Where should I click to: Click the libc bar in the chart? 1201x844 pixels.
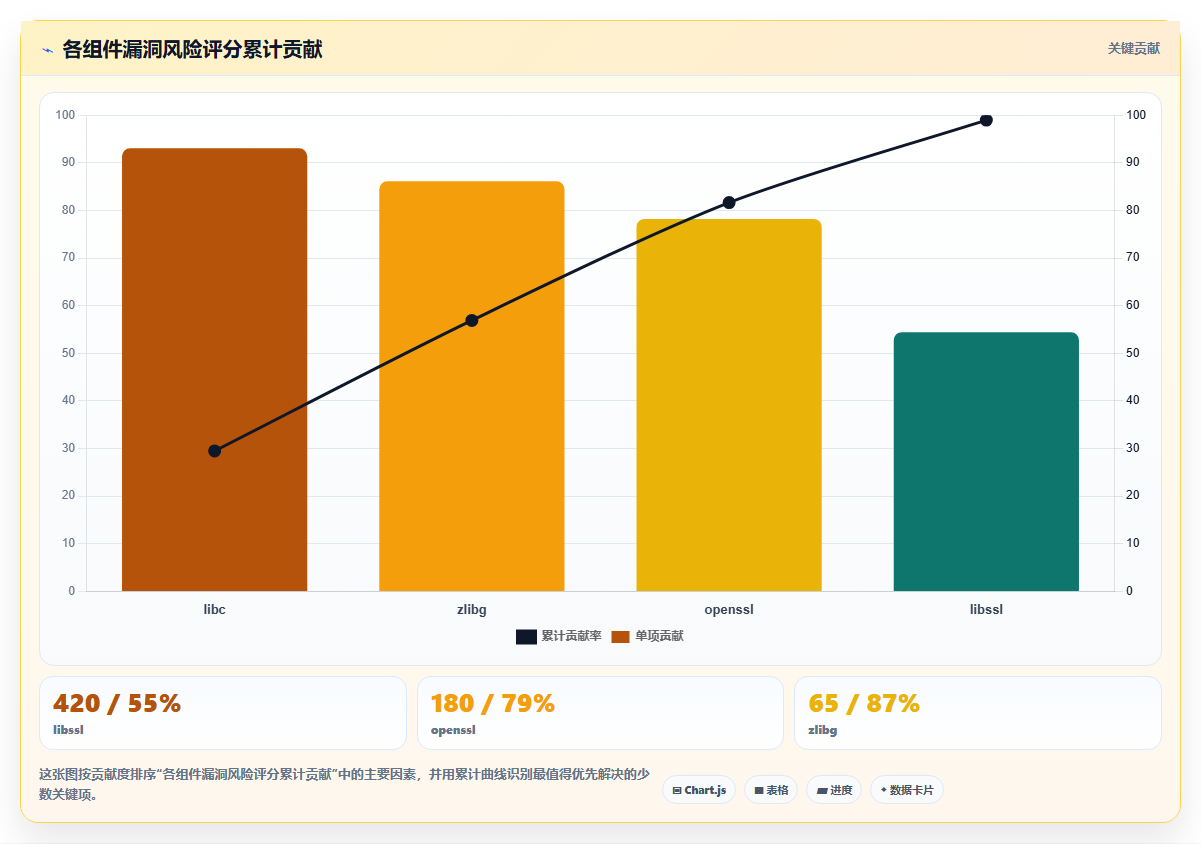pos(214,370)
